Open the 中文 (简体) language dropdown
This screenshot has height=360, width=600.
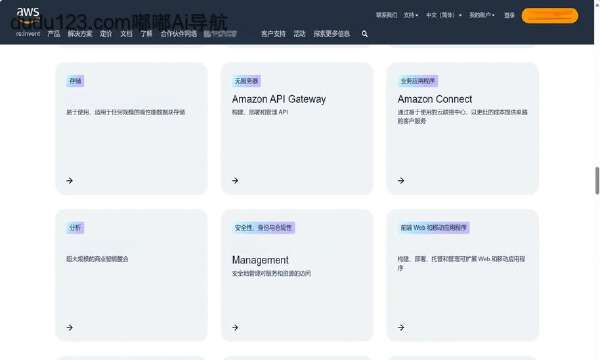pyautogui.click(x=443, y=15)
